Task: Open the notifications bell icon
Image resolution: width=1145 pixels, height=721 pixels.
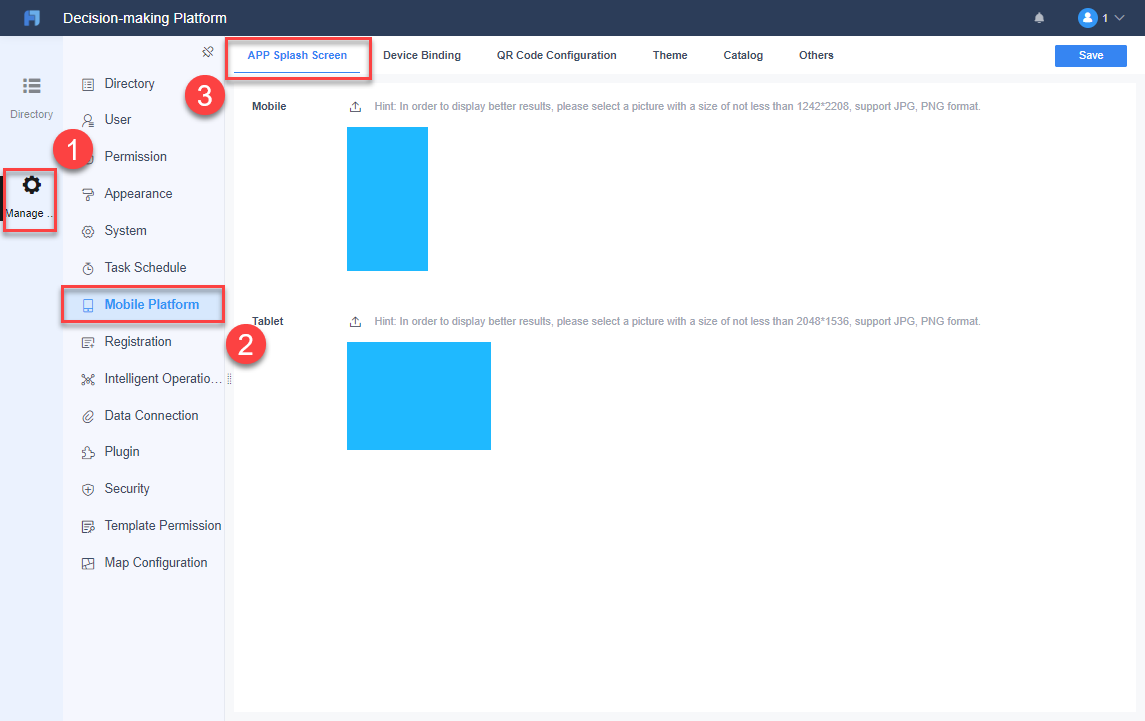Action: tap(1039, 17)
